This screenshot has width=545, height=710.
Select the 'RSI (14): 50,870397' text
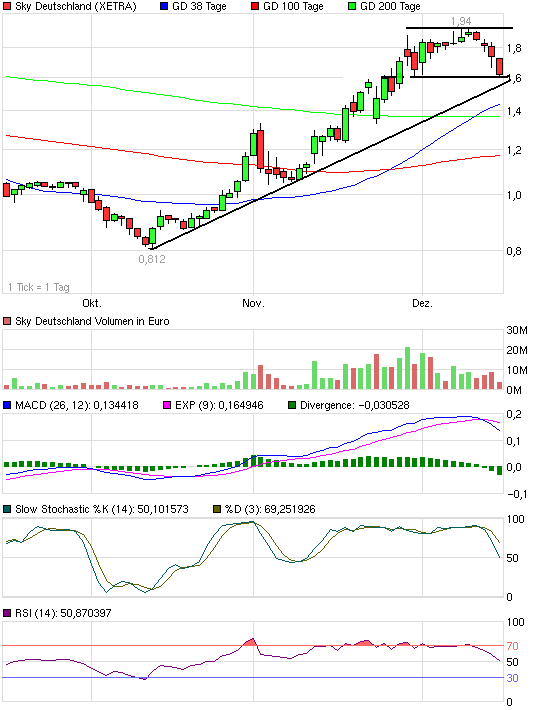coord(63,613)
